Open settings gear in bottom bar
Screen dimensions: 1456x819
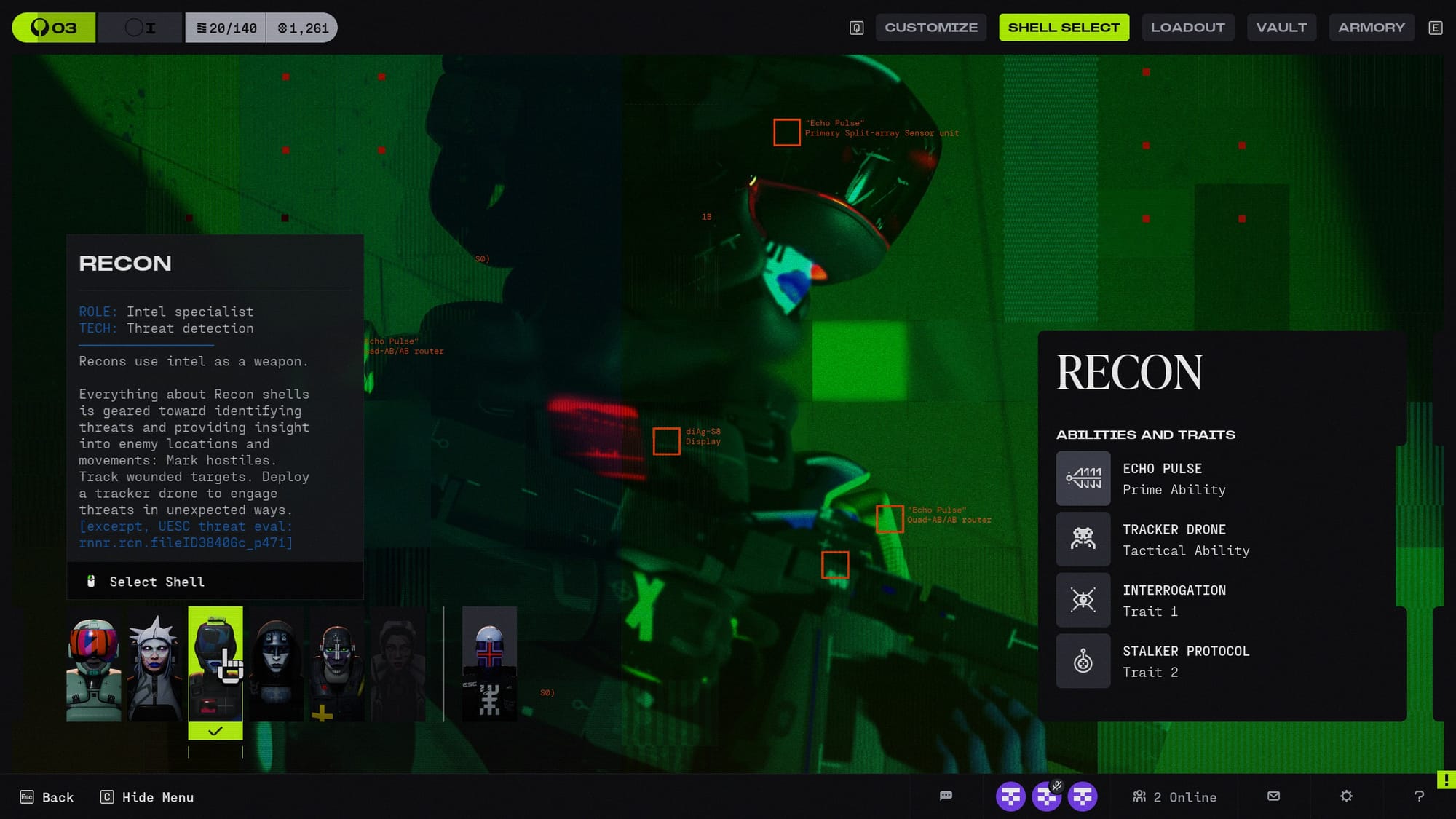(1346, 796)
